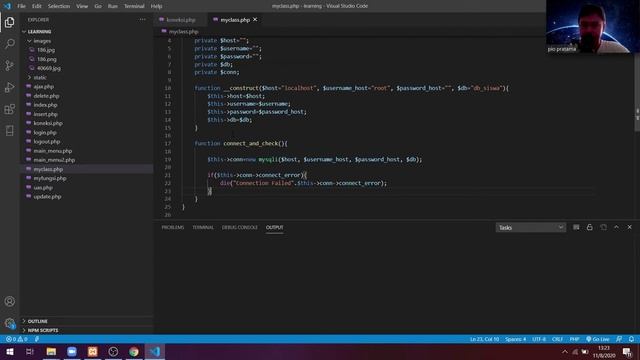640x360 pixels.
Task: Switch to the koneksi.php editor tab
Action: click(180, 20)
